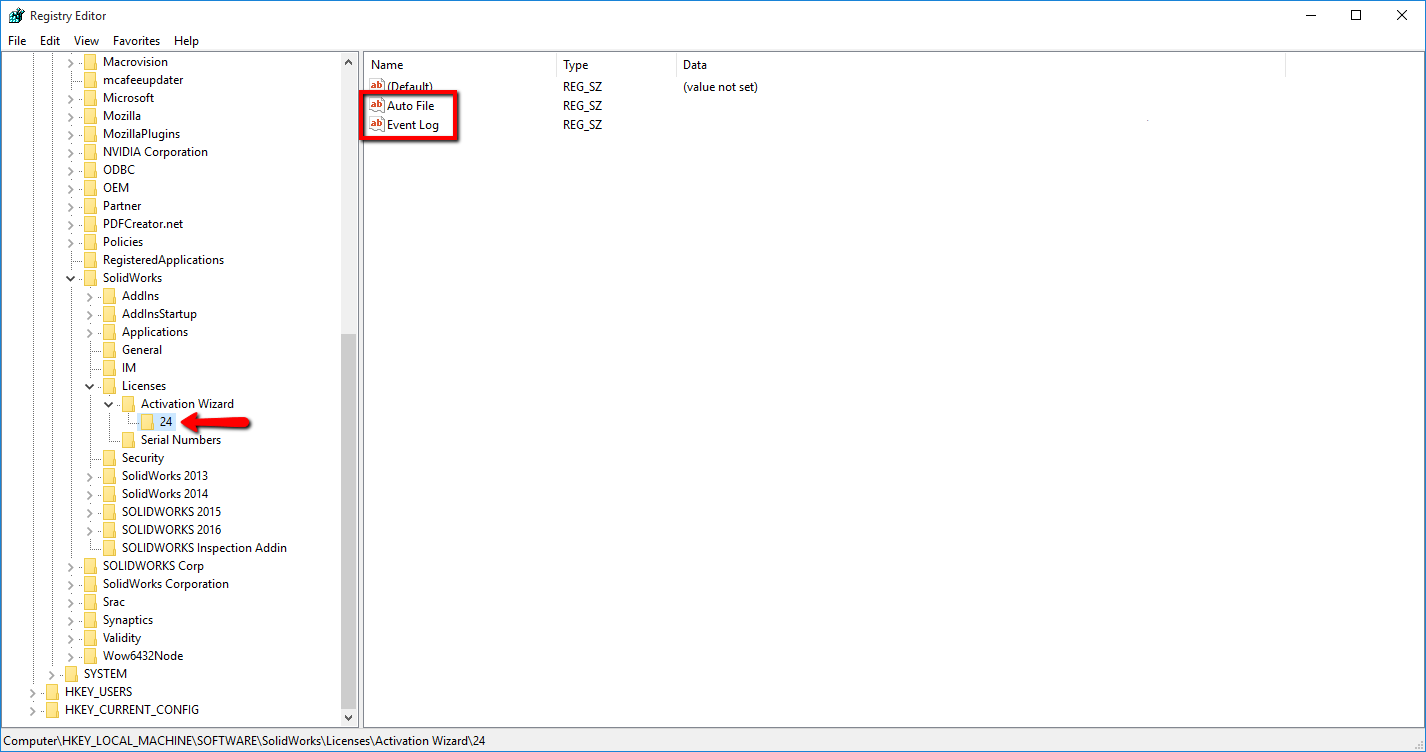Expand the SOLIDWORKS Corp node
This screenshot has height=752, width=1426.
click(71, 566)
